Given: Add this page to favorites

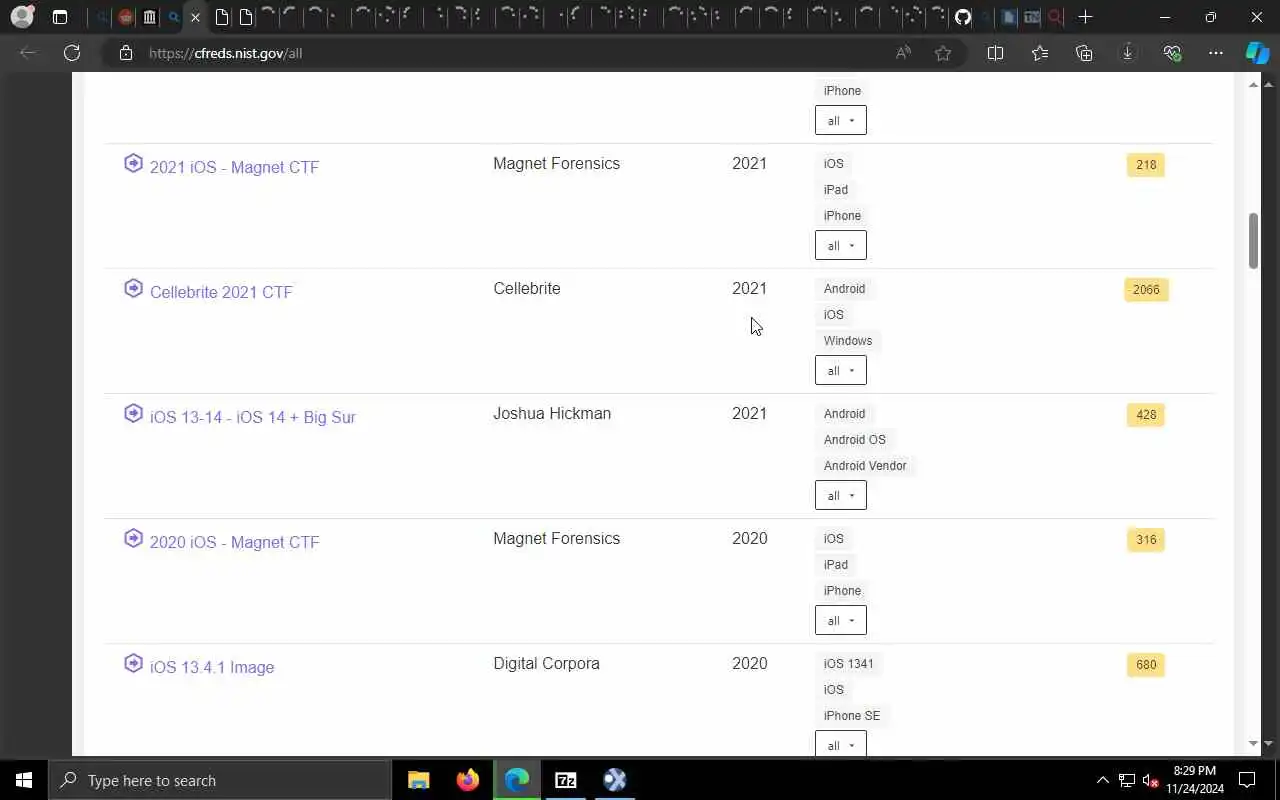Looking at the screenshot, I should pyautogui.click(x=943, y=53).
